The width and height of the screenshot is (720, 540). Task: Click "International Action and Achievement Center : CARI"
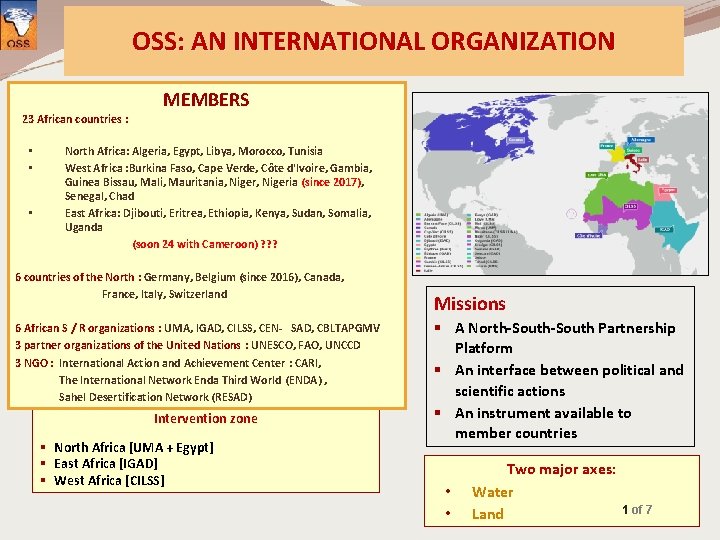pos(190,363)
